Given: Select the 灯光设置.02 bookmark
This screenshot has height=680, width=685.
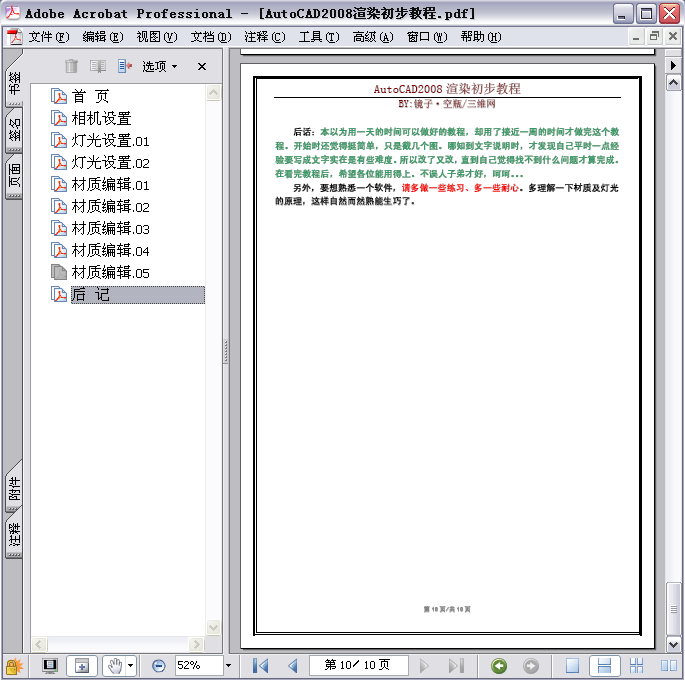Looking at the screenshot, I should [x=111, y=162].
